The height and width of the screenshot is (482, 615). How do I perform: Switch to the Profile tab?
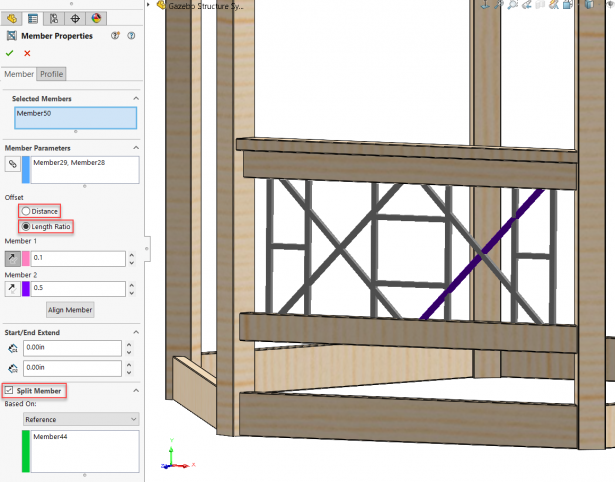pos(50,74)
